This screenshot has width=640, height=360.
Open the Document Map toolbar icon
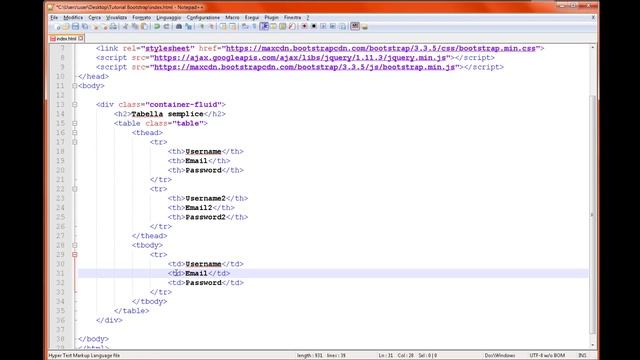tap(282, 27)
